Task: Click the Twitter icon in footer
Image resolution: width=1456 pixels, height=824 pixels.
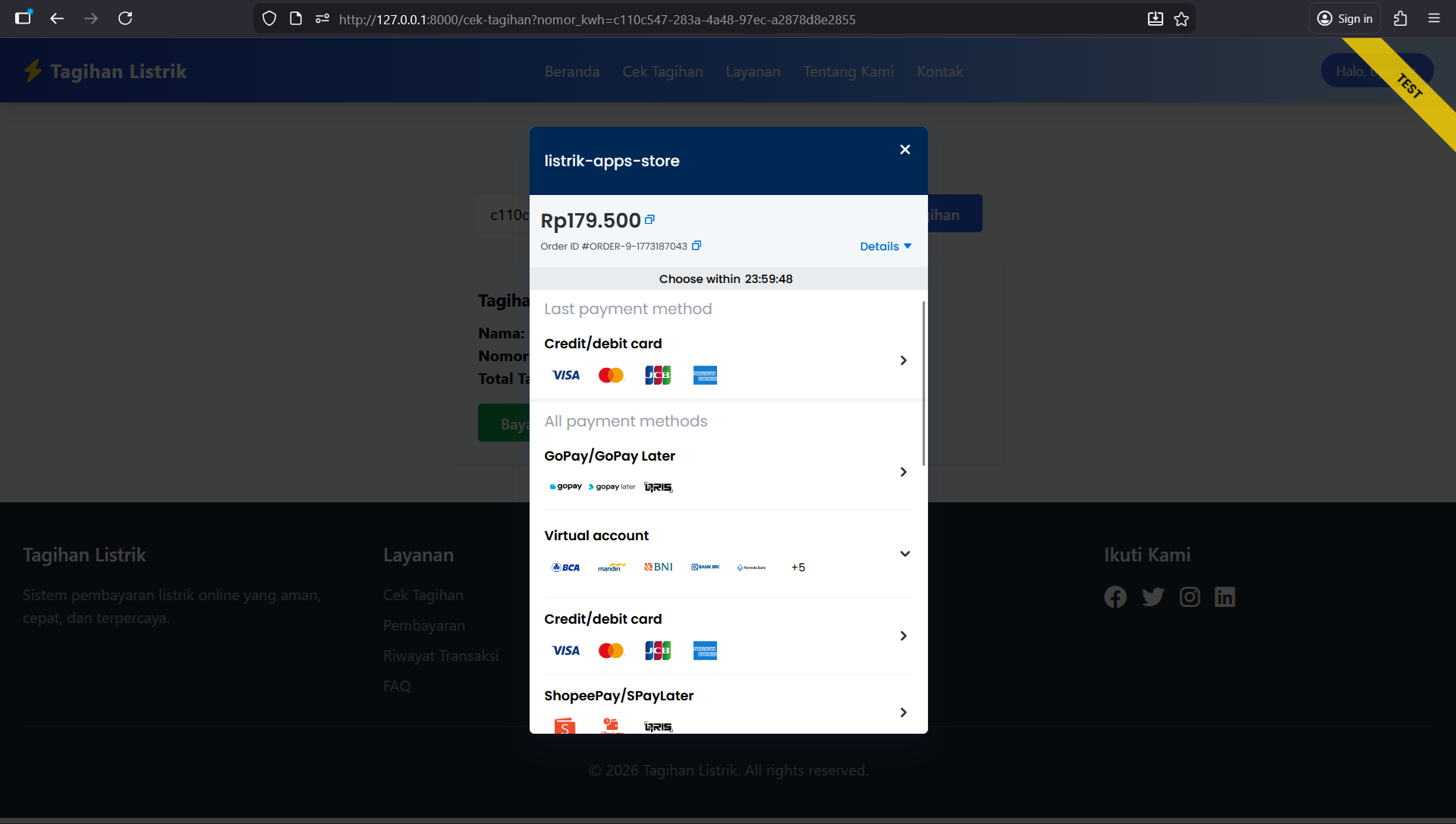Action: pyautogui.click(x=1153, y=597)
